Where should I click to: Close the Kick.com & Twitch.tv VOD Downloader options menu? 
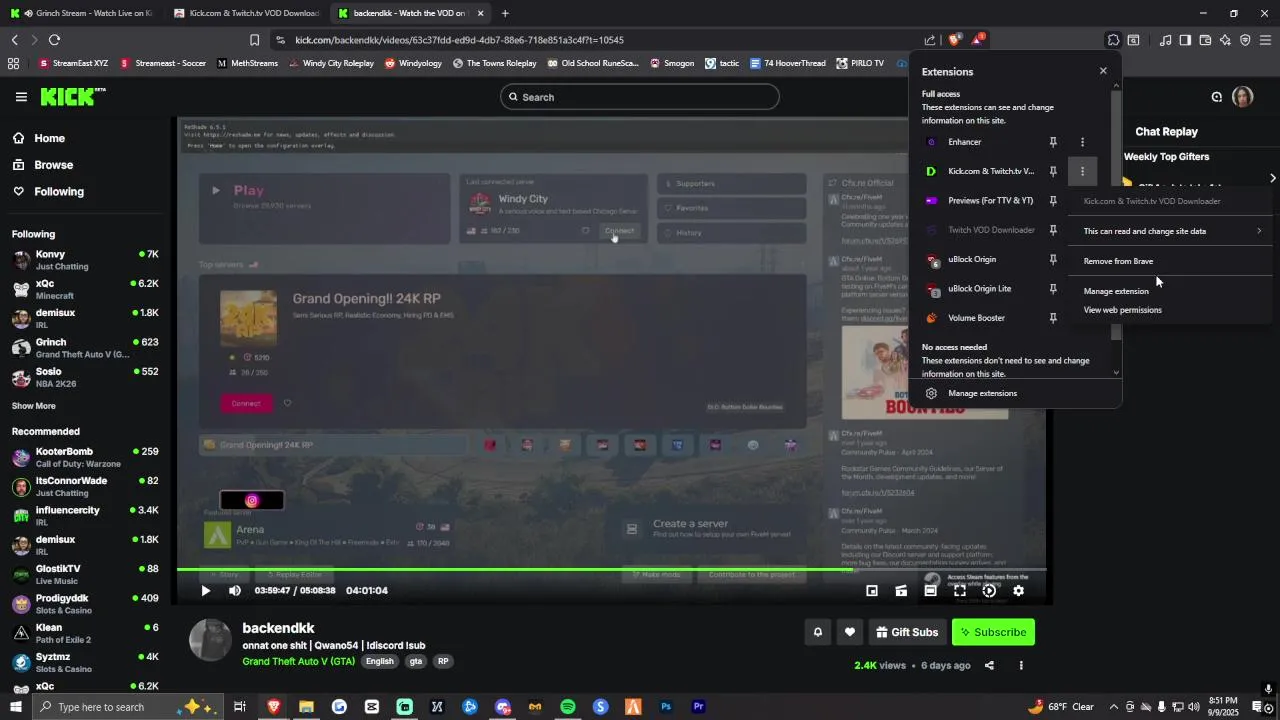point(1082,171)
